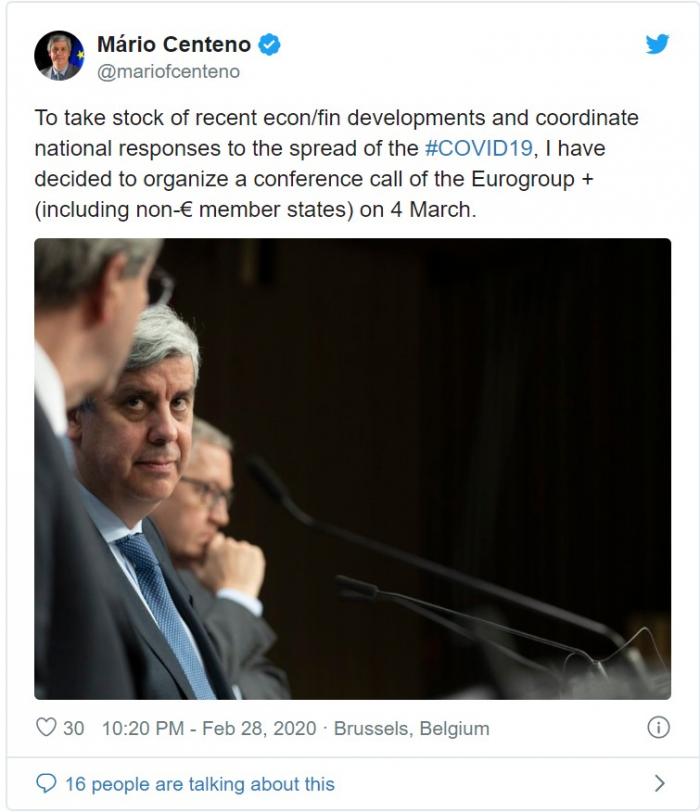
Task: Click the like count number 30
Action: pyautogui.click(x=74, y=728)
